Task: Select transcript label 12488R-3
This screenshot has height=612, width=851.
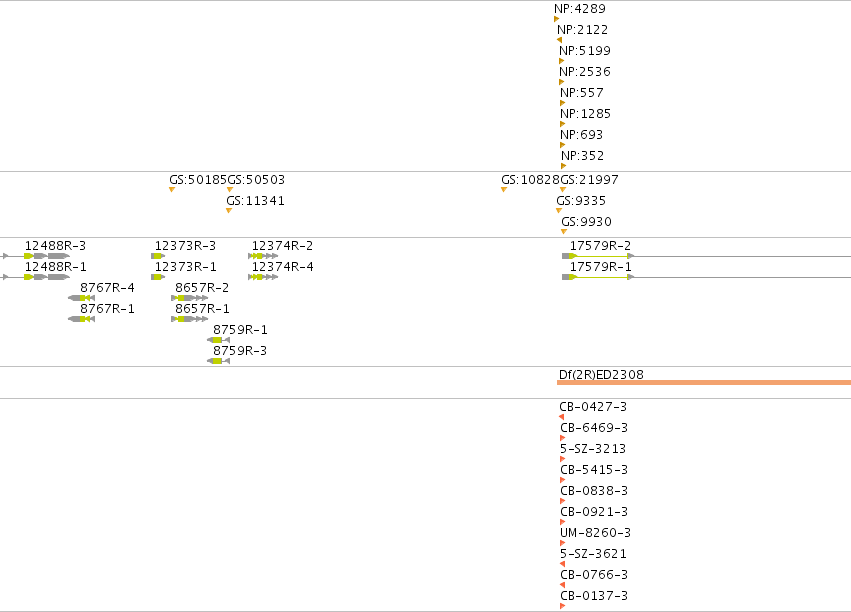Action: click(x=55, y=246)
